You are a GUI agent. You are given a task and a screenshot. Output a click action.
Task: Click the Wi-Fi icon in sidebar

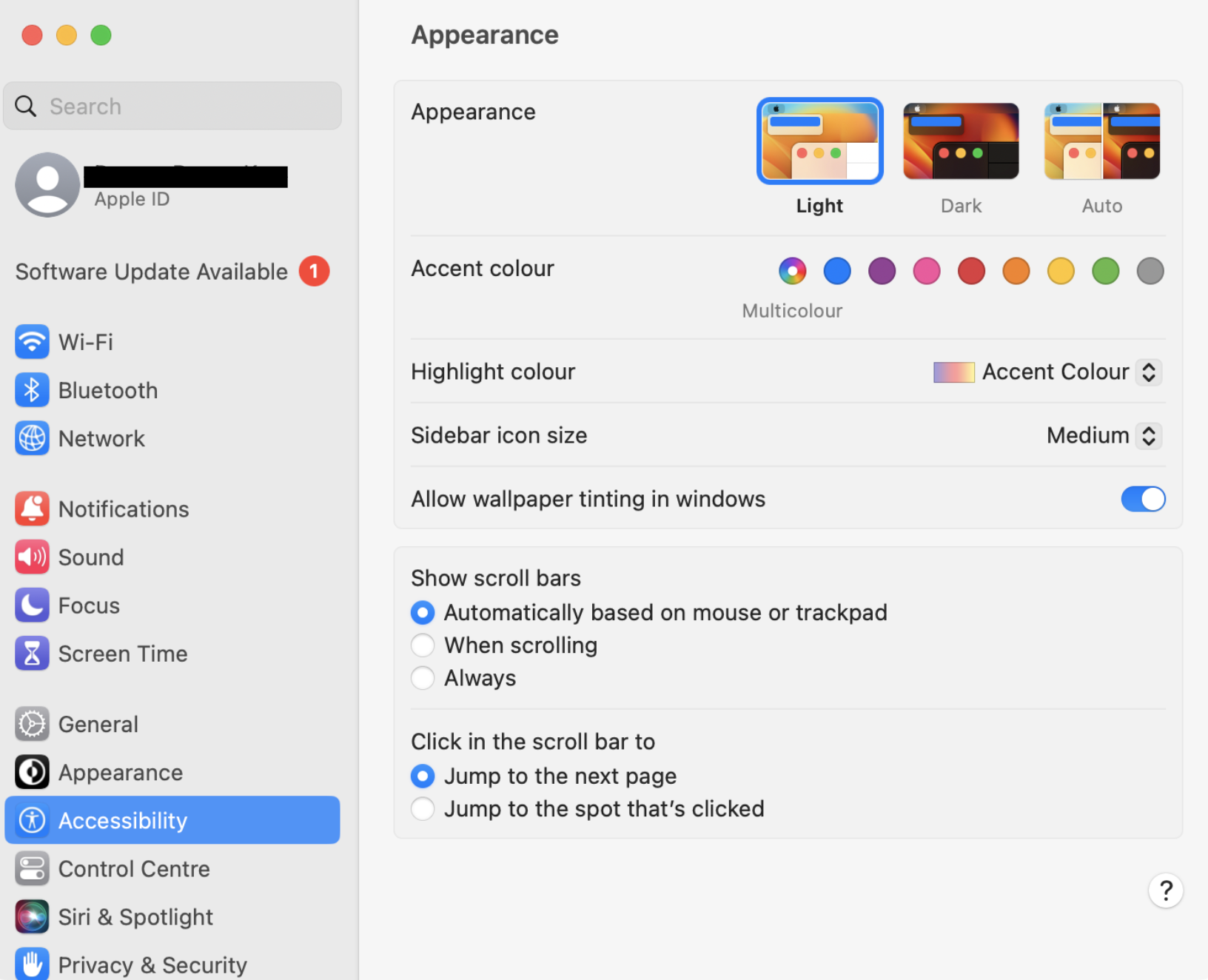[32, 342]
